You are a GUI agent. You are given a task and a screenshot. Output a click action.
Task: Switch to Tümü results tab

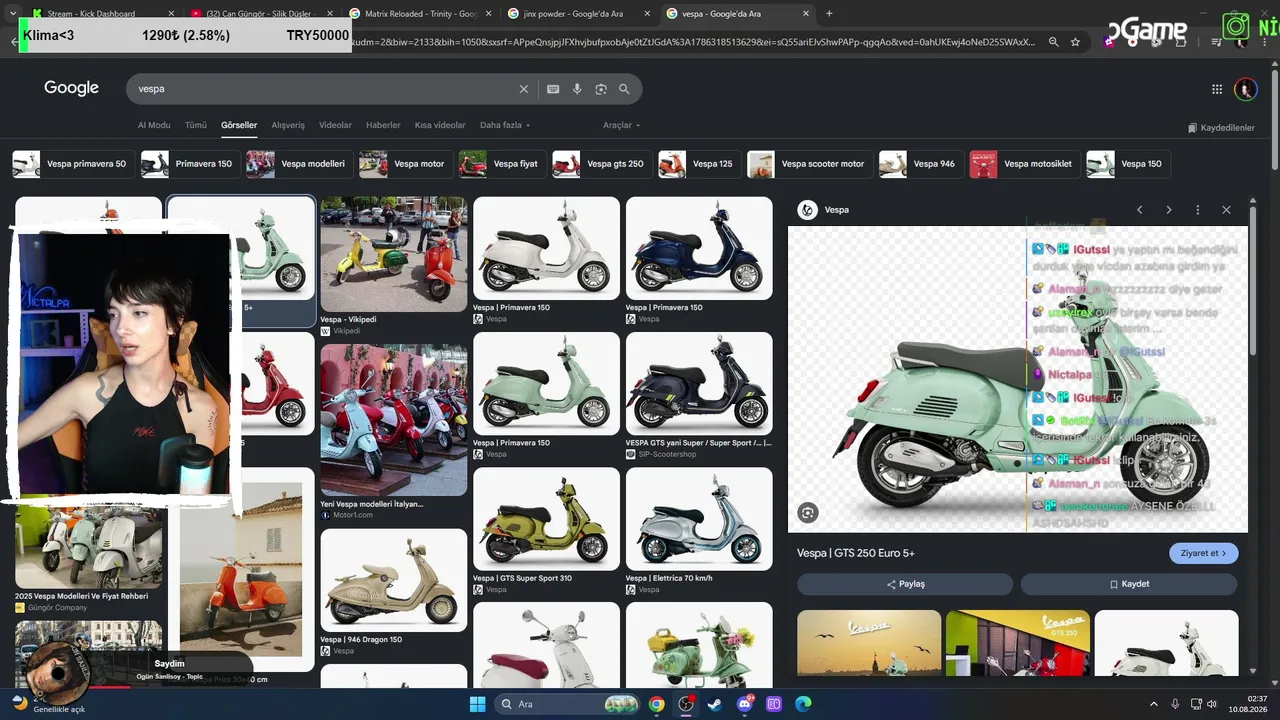pos(196,125)
